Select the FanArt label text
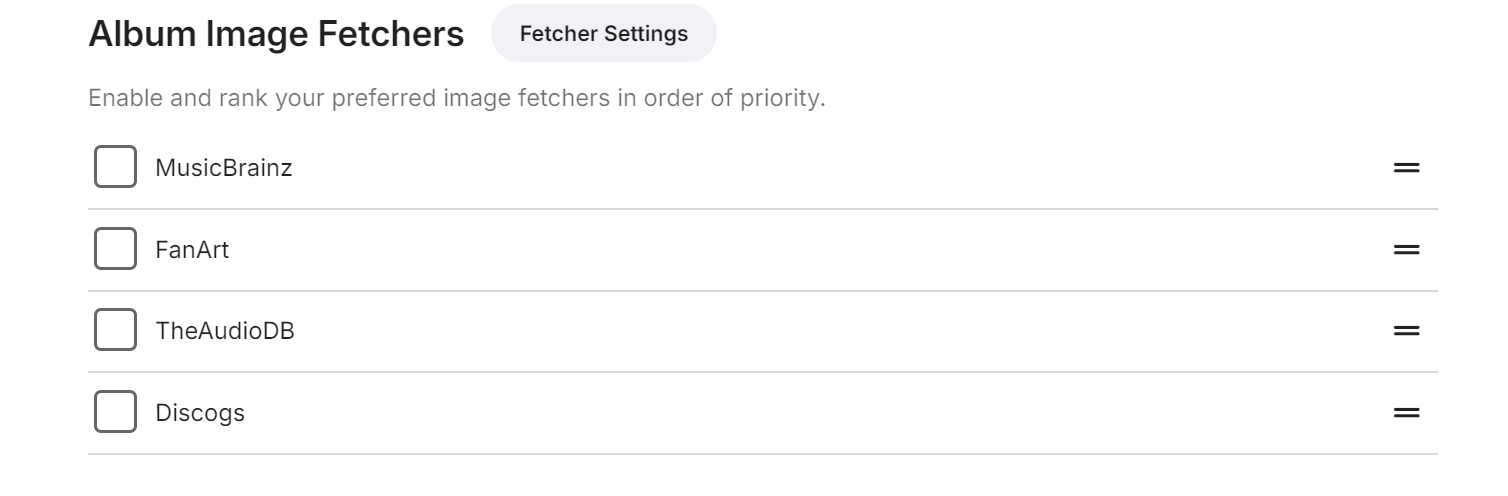The image size is (1508, 496). pyautogui.click(x=192, y=250)
